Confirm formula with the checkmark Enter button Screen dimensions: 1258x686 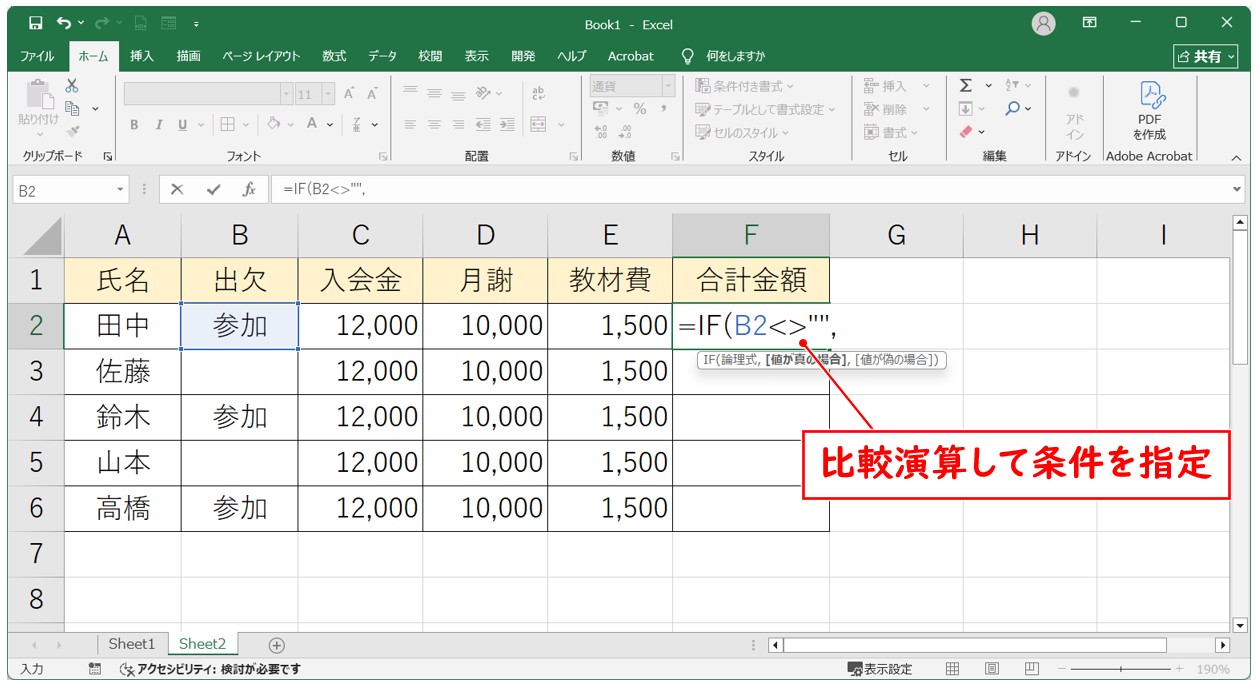click(x=213, y=189)
